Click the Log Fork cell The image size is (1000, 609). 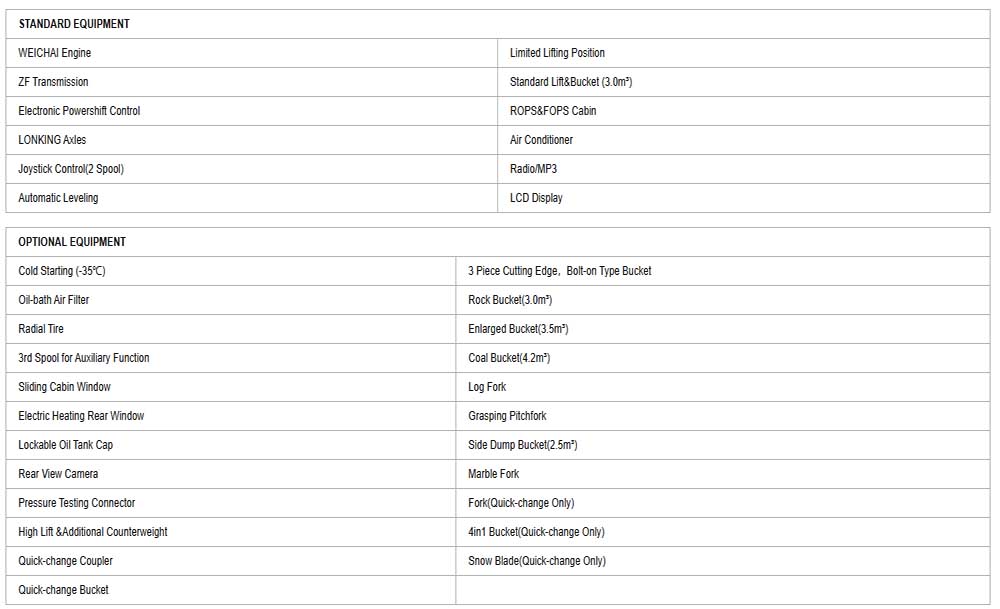[x=723, y=387]
